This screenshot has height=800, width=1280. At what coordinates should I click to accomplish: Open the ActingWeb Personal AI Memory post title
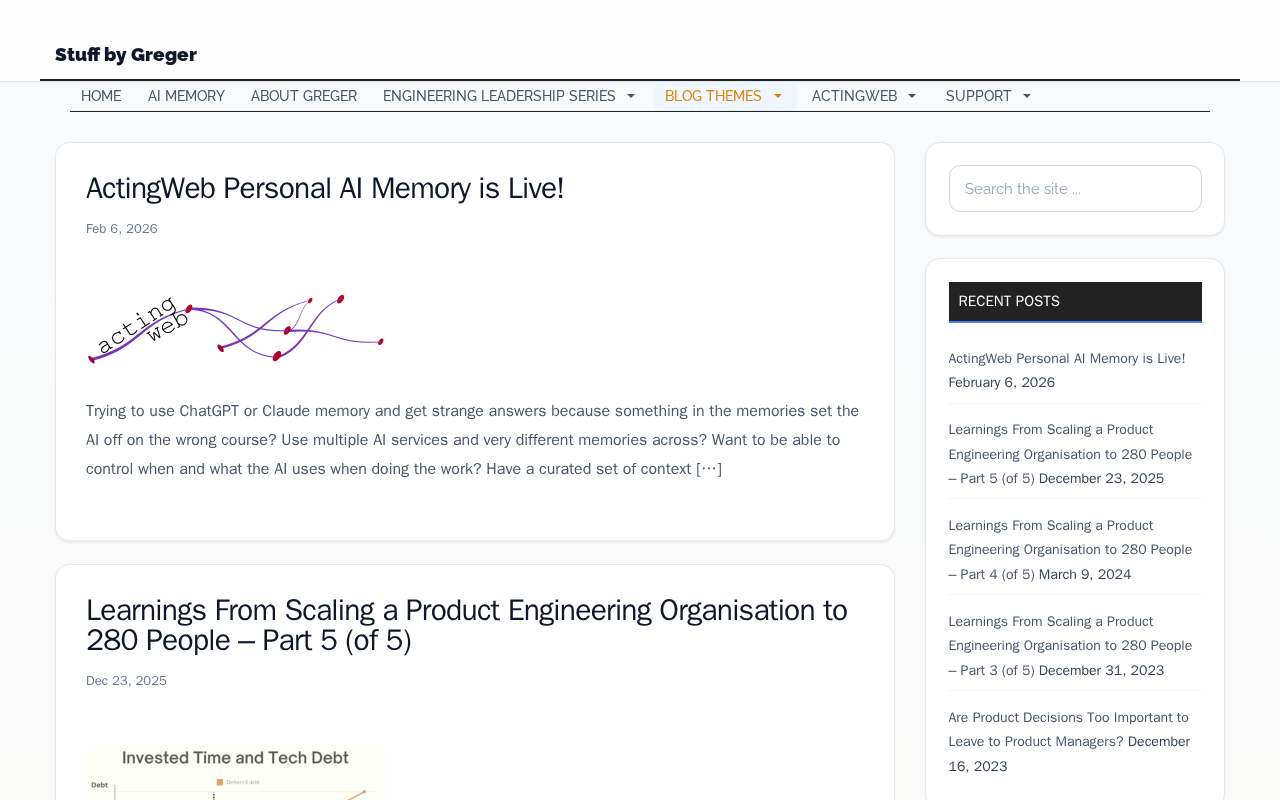pos(325,188)
